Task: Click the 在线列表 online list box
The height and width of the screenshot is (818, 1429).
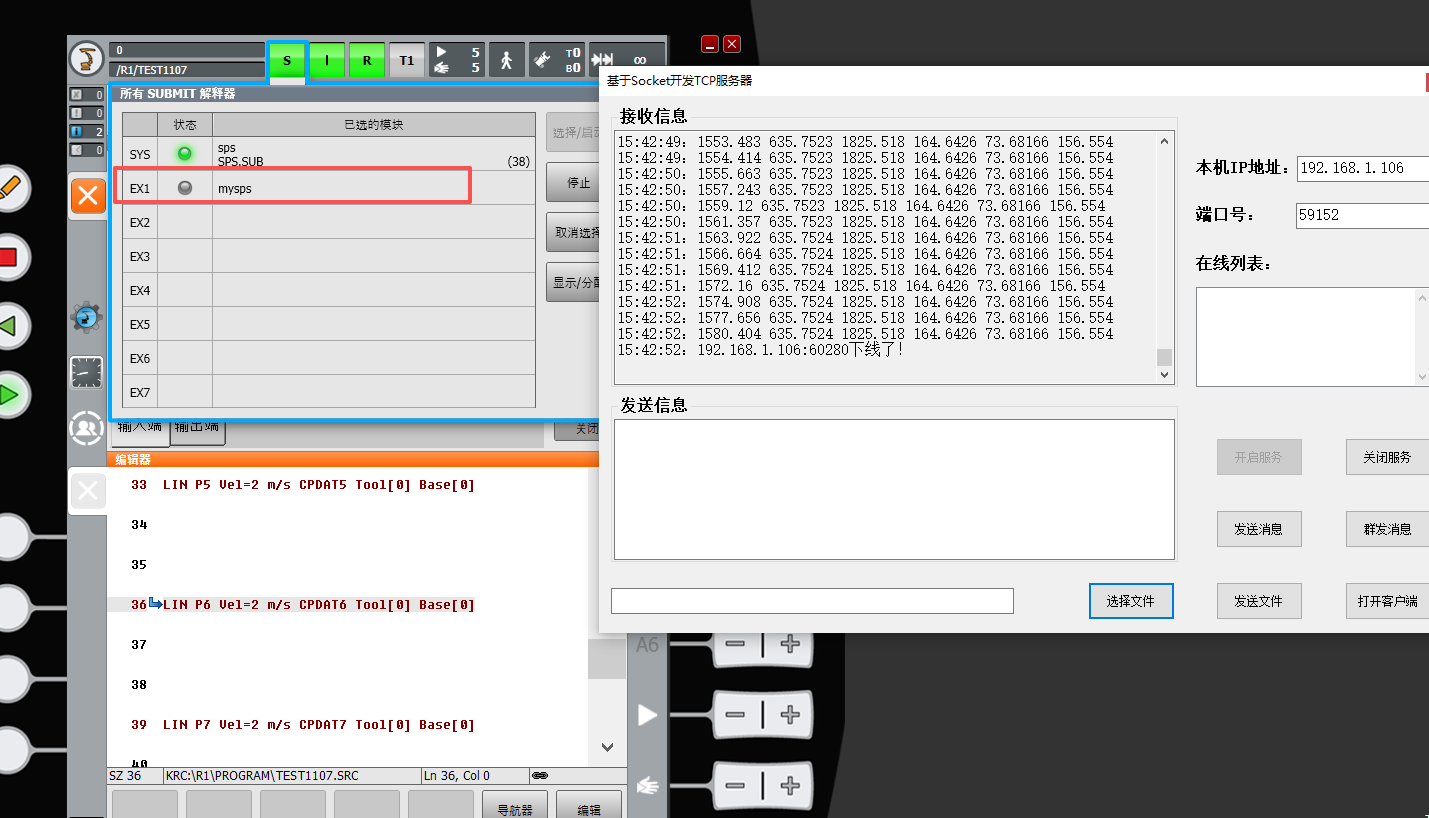Action: click(1312, 337)
